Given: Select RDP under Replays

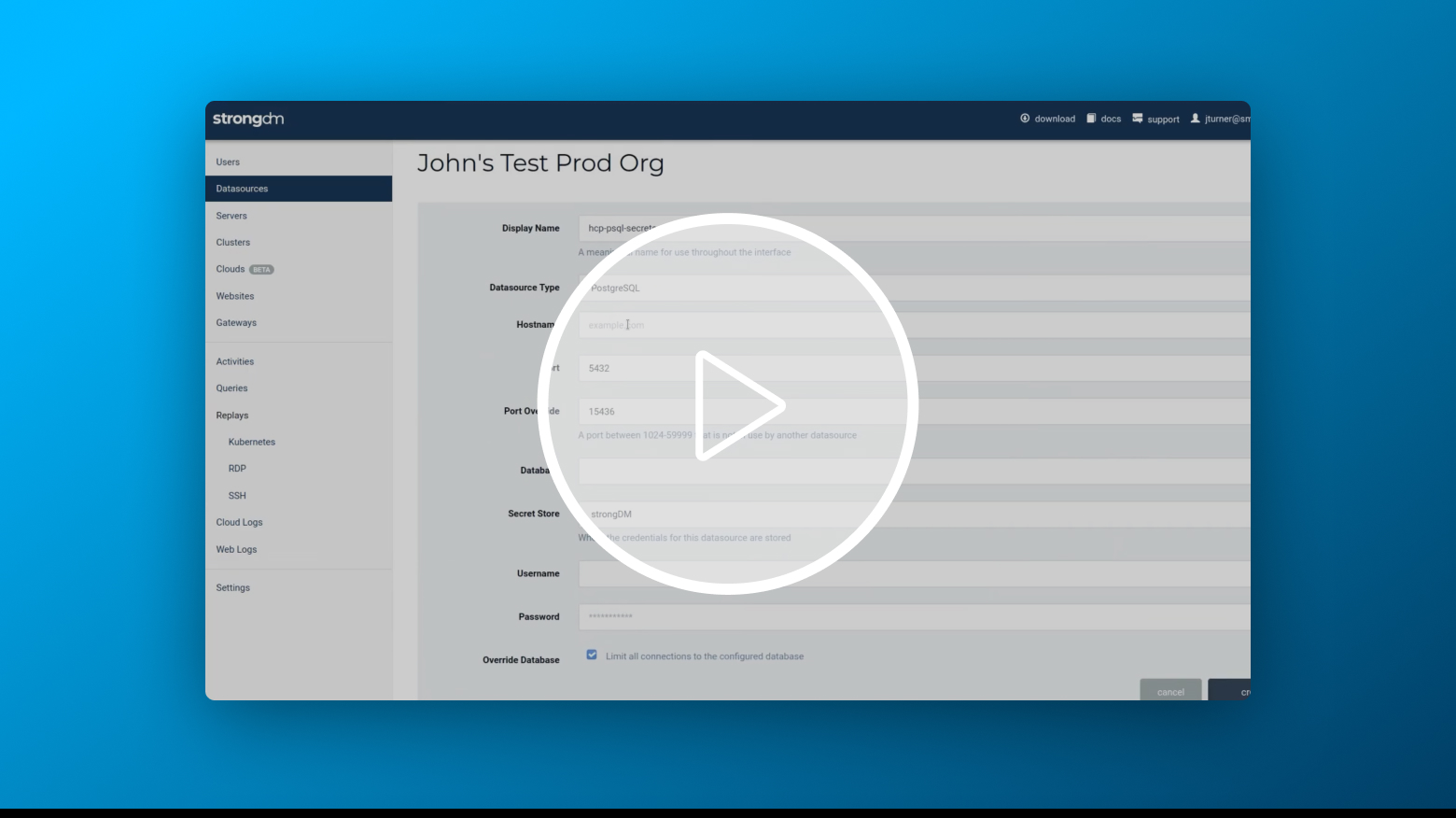Looking at the screenshot, I should point(237,469).
